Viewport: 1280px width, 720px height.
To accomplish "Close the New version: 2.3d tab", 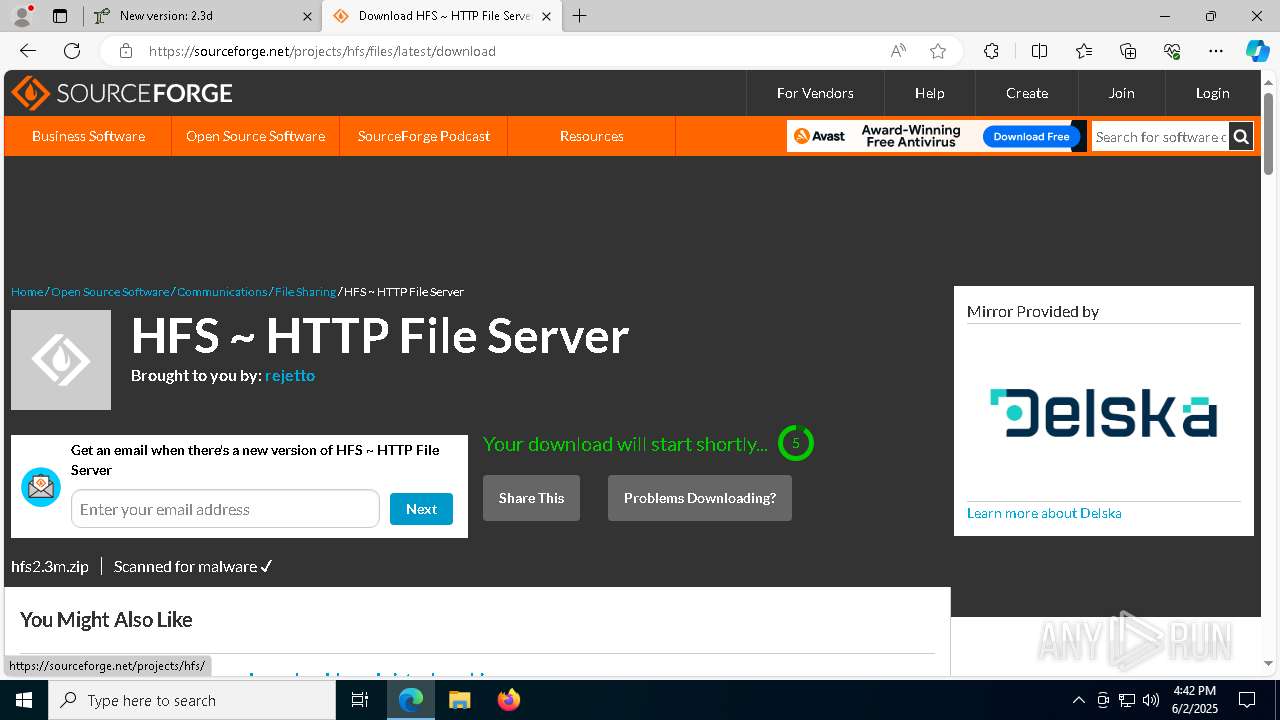I will 307,16.
